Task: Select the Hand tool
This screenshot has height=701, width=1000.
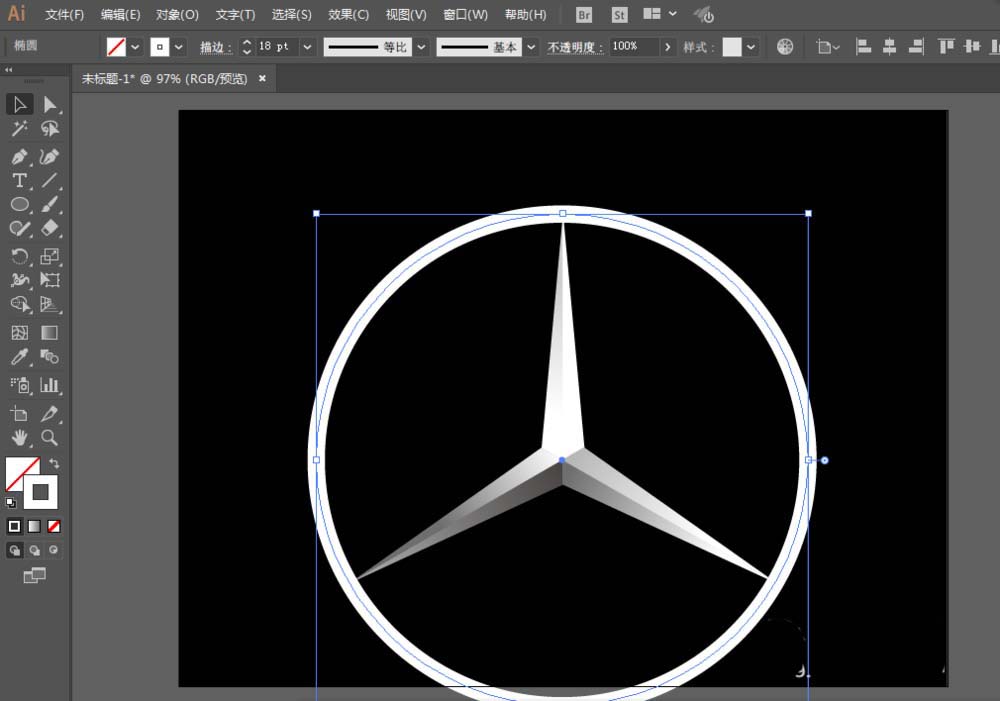Action: 19,438
